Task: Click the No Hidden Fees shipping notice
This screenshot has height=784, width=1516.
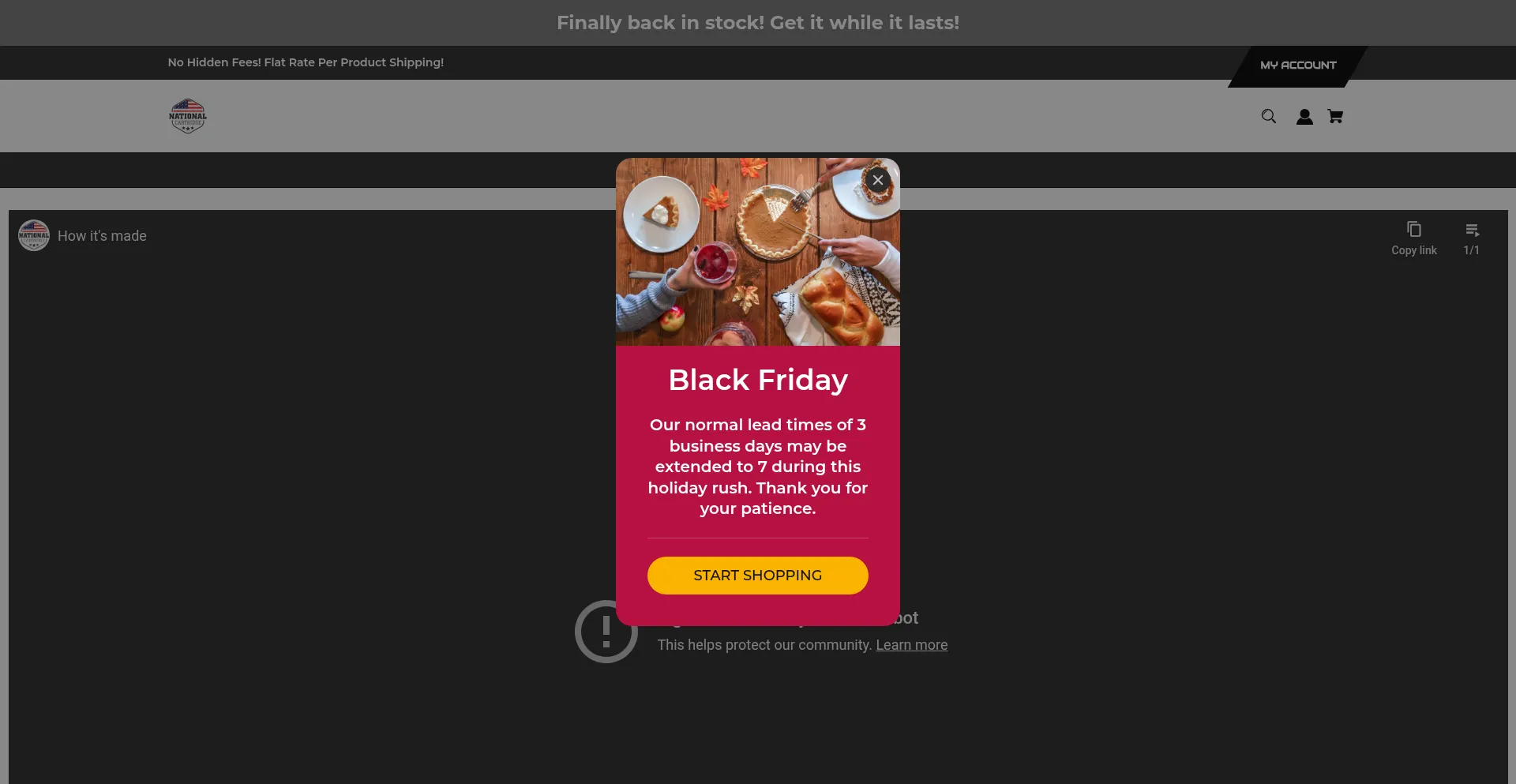Action: click(306, 62)
